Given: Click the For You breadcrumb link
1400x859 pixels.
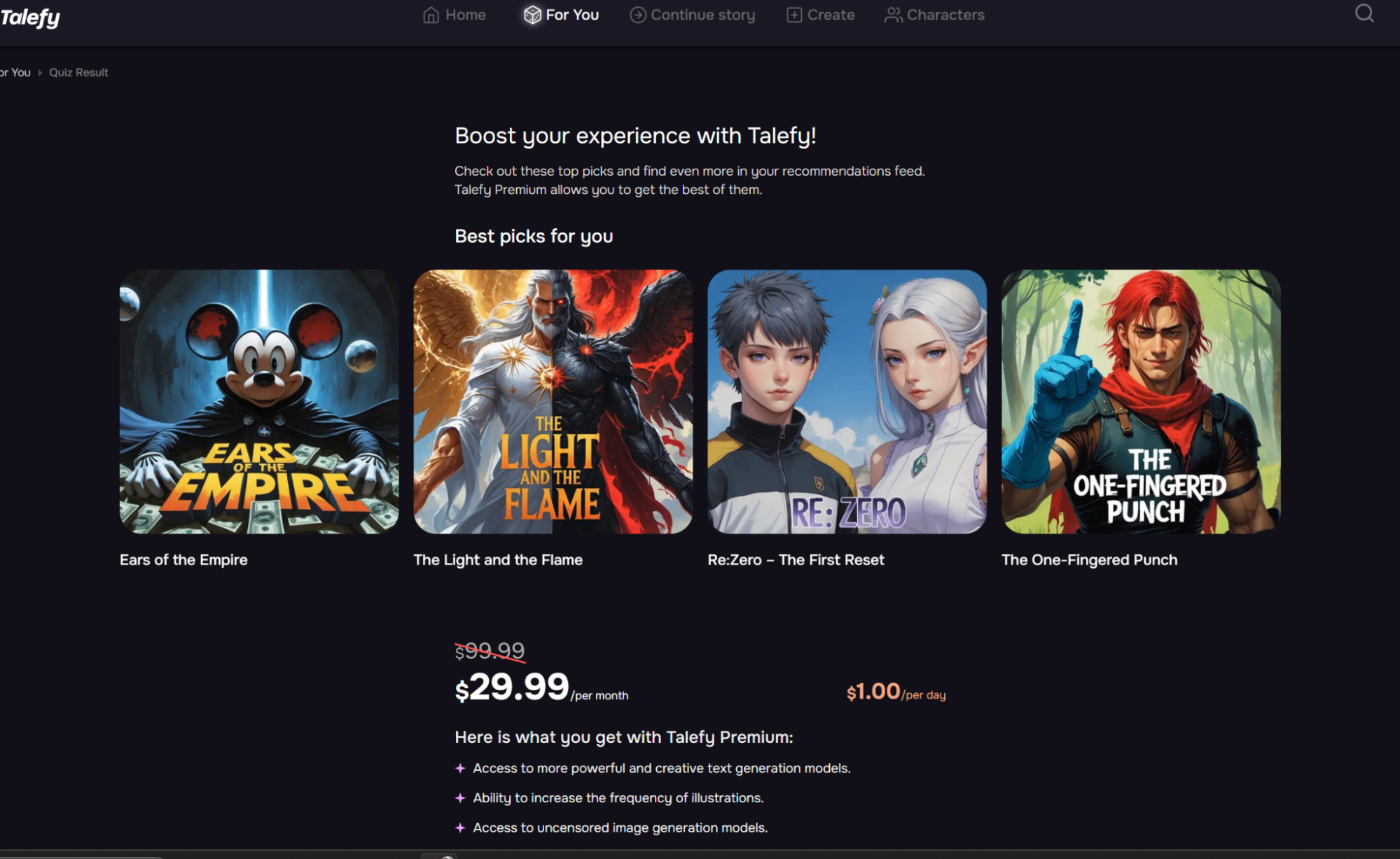Looking at the screenshot, I should [15, 72].
